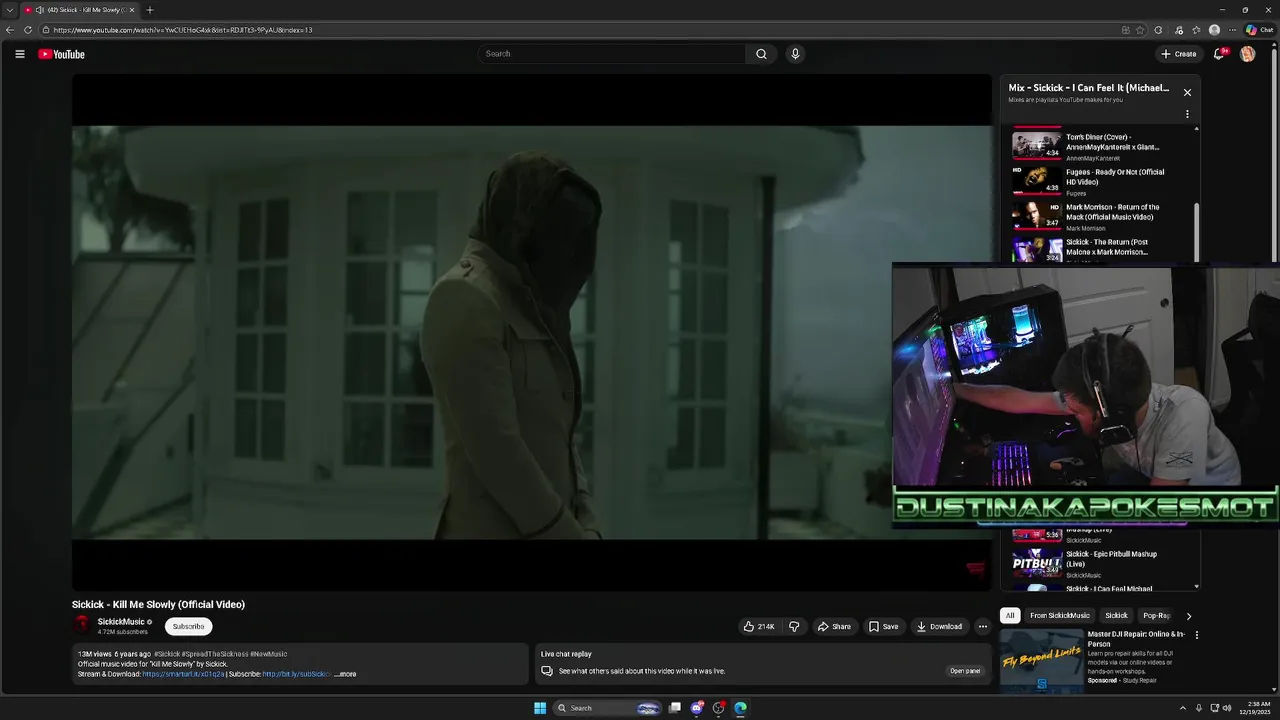This screenshot has height=720, width=1280.
Task: Select the Pop-Rap filter chip
Action: click(1156, 616)
